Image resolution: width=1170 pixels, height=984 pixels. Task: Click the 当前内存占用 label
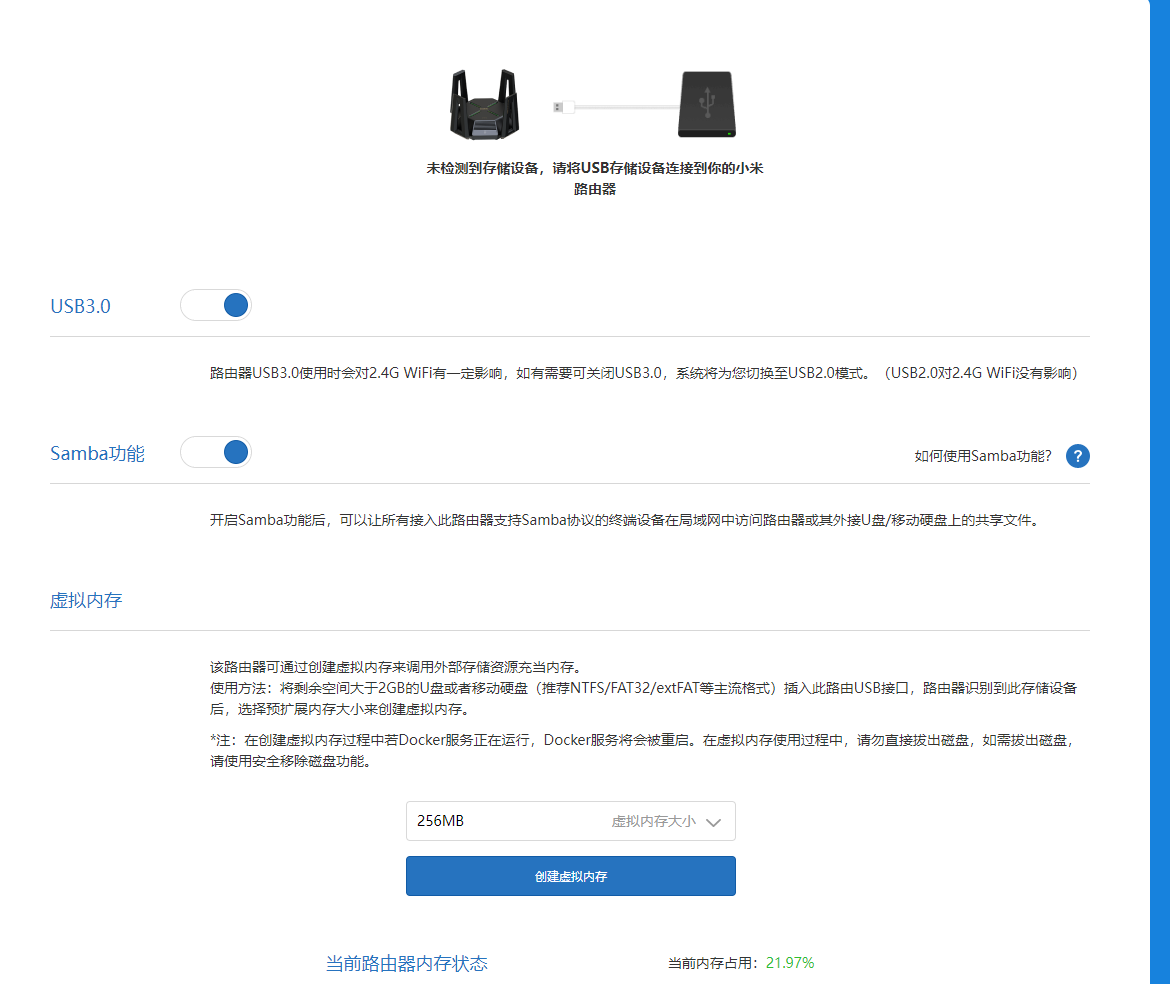715,963
